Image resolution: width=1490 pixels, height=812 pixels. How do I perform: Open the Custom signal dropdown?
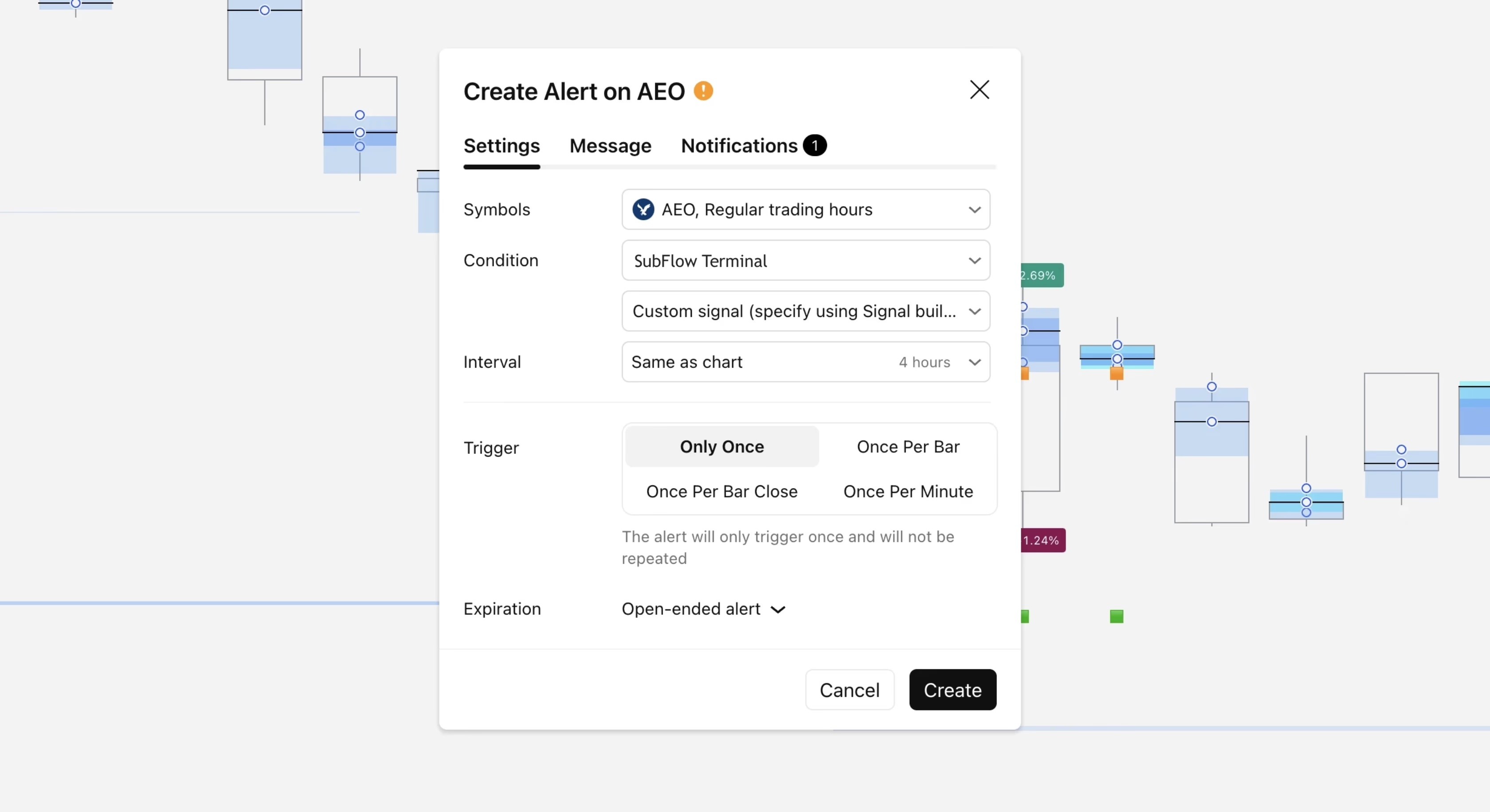(x=805, y=311)
